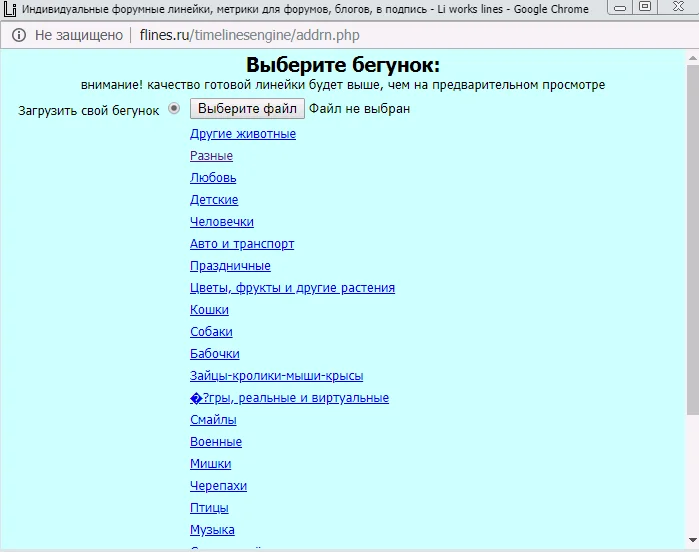Open the 'гры, реальные и виртуальные' link
The width and height of the screenshot is (699, 552).
click(x=289, y=398)
